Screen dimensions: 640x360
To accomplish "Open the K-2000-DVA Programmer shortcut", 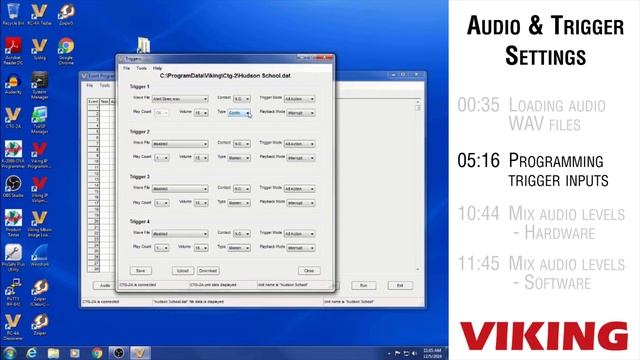I will click(13, 155).
